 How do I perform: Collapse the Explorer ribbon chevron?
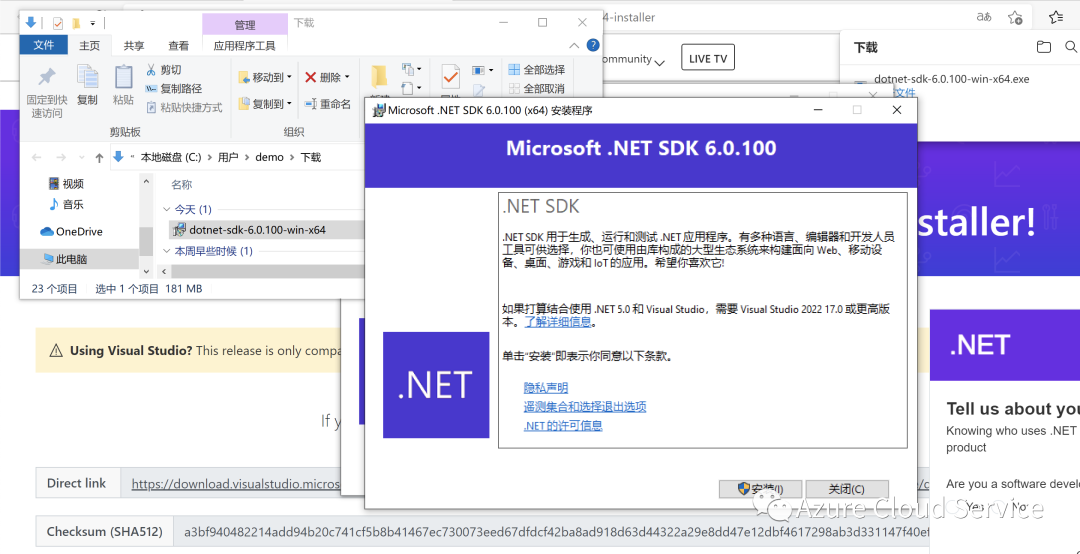click(574, 45)
